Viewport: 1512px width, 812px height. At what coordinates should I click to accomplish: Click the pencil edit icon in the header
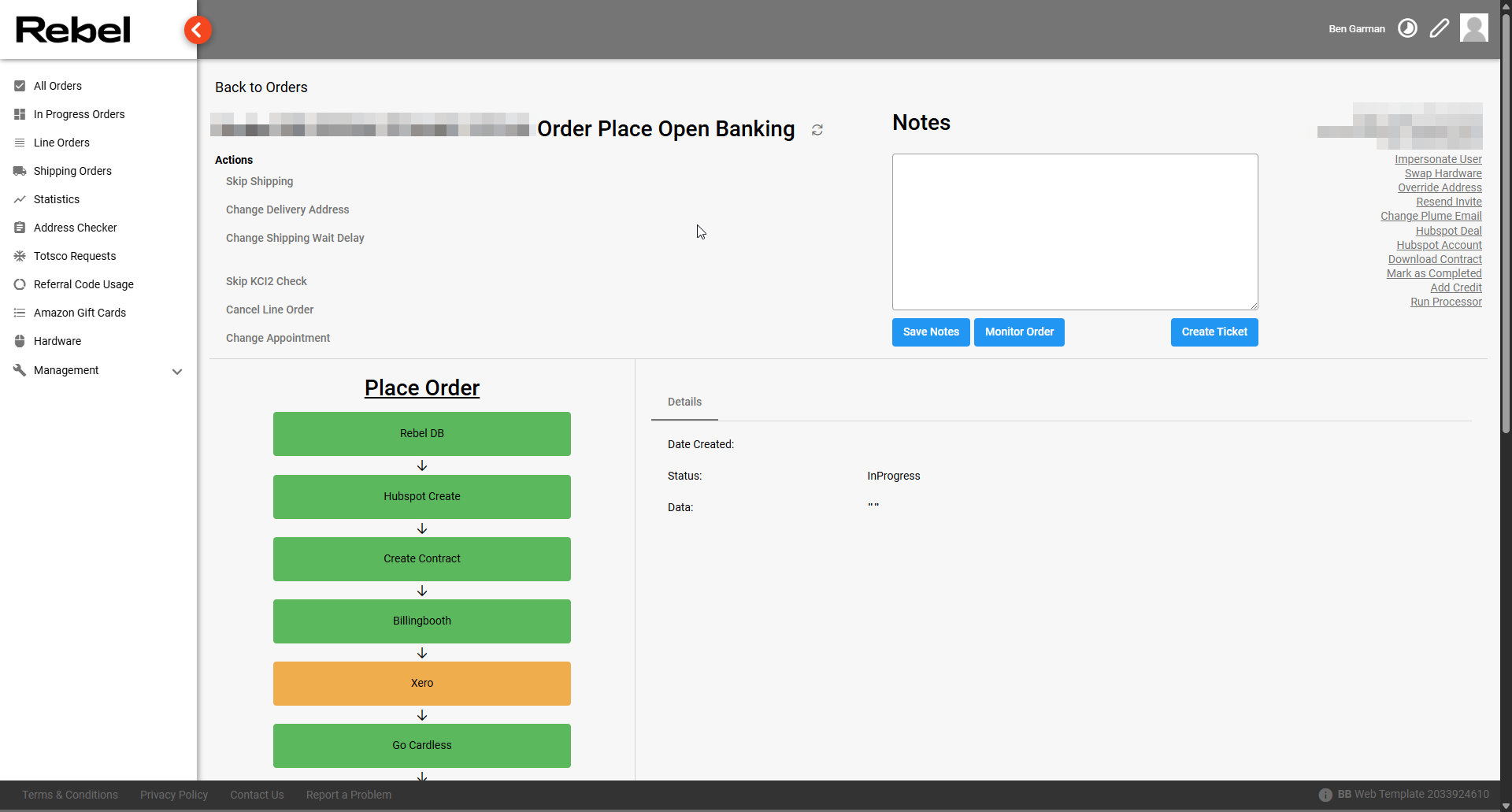(x=1440, y=28)
